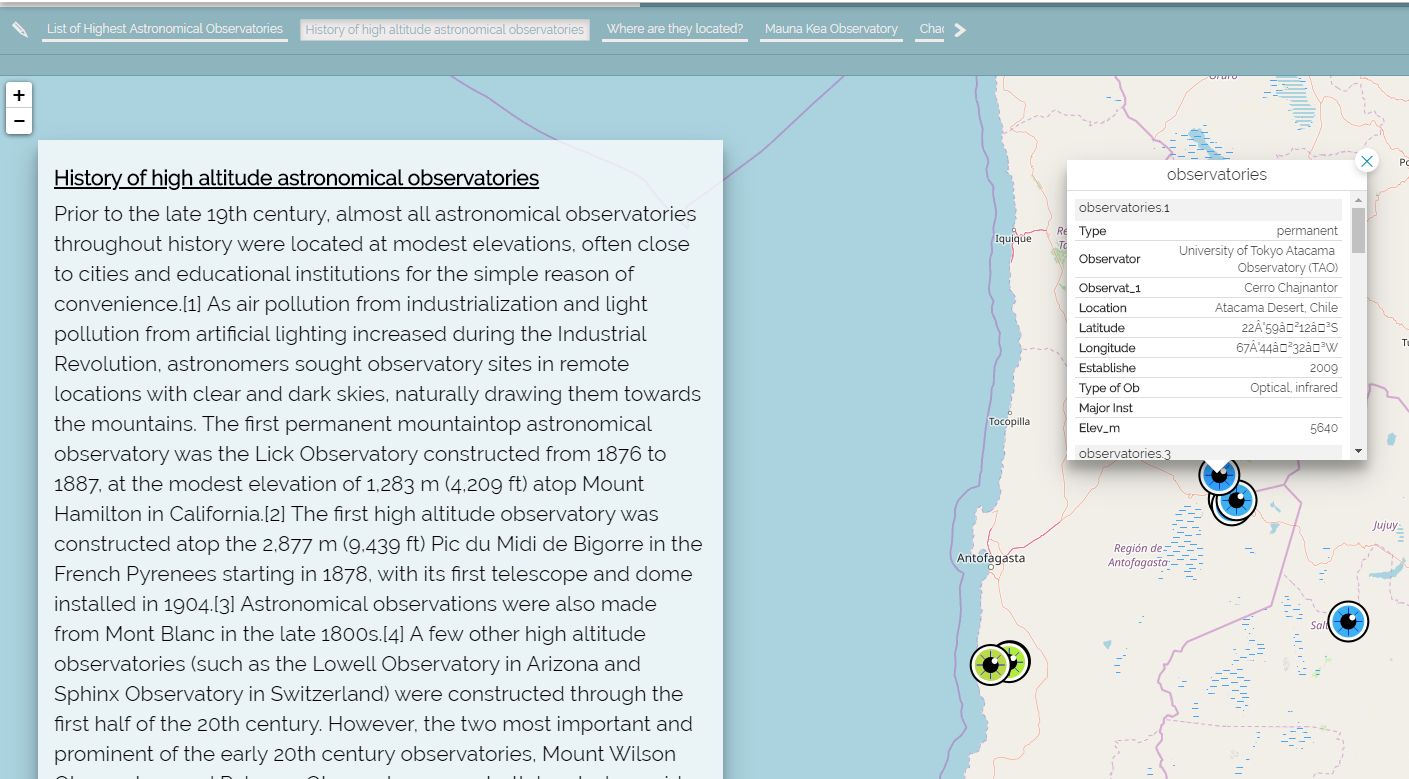Click the popup scrollbar down arrow

pyautogui.click(x=1358, y=451)
